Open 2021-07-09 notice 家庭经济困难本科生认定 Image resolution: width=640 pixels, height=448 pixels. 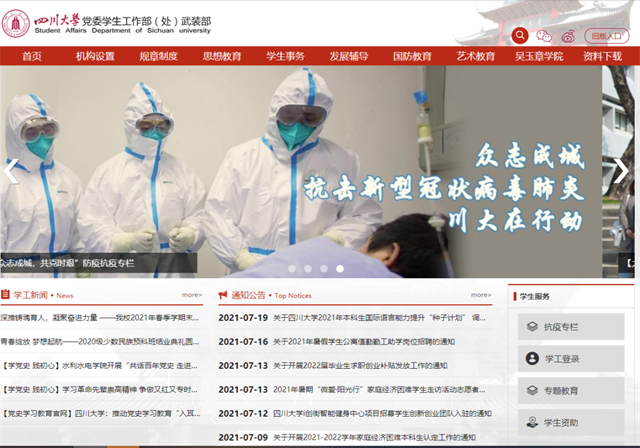[374, 437]
